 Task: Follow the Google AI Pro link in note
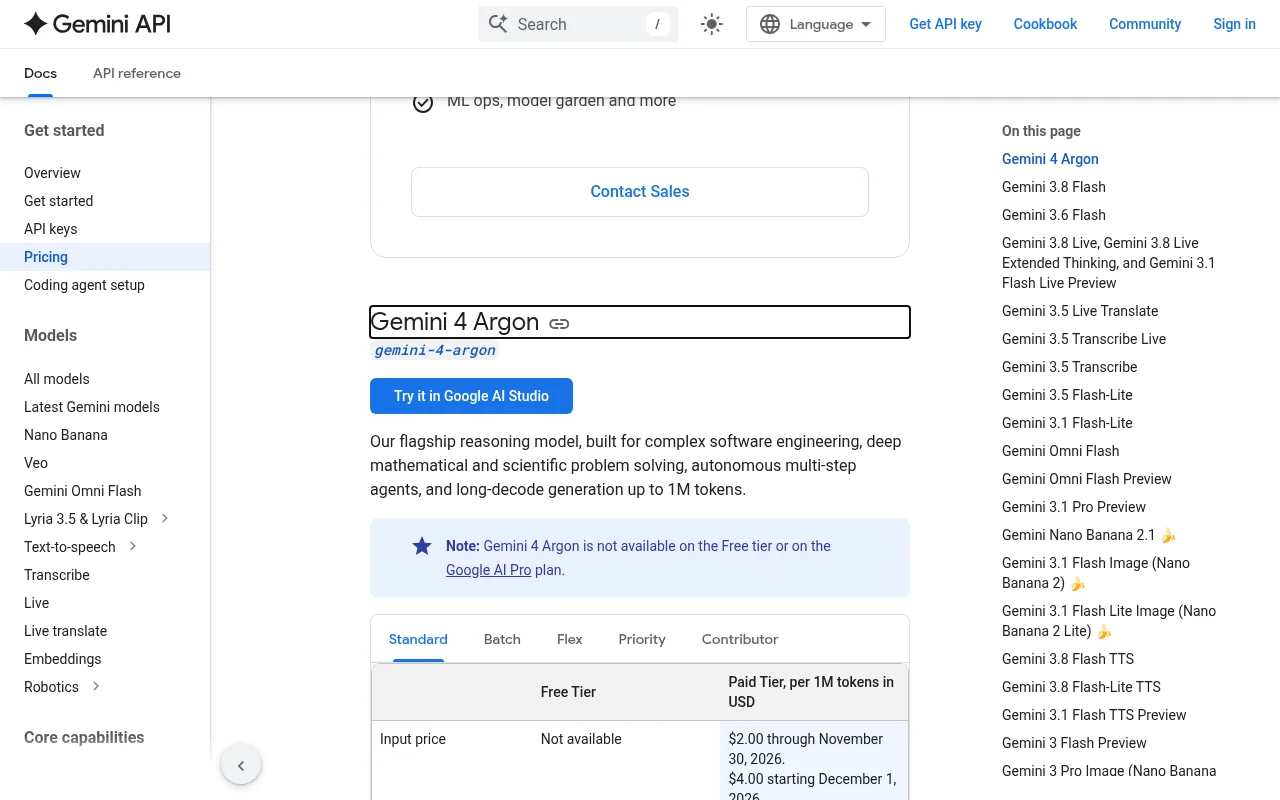point(488,570)
